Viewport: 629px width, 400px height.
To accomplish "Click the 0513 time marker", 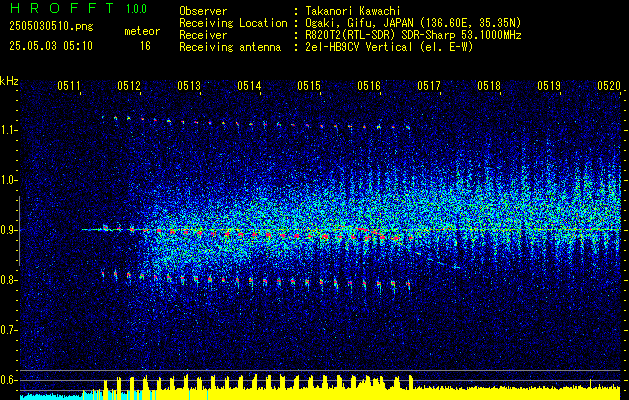I will [189, 85].
